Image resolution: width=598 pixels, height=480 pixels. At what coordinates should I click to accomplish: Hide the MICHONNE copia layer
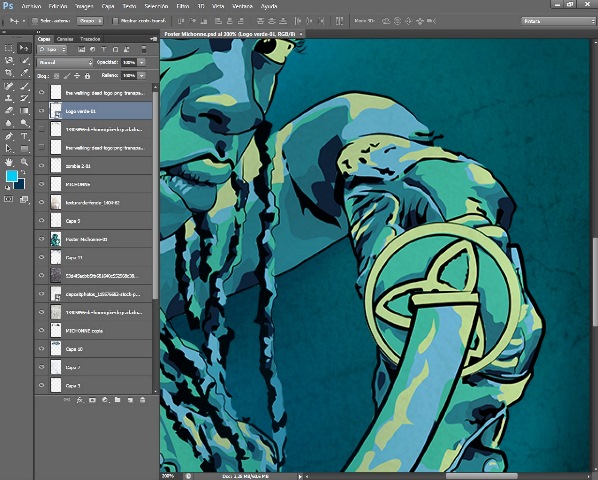point(41,331)
